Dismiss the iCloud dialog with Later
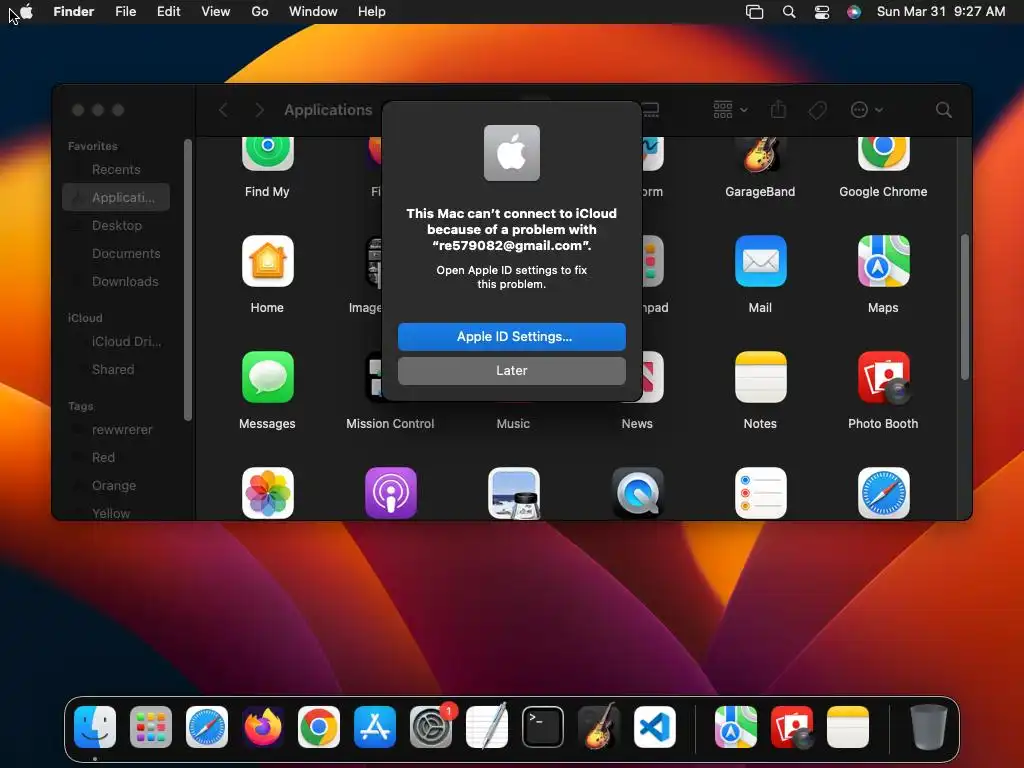The image size is (1024, 768). tap(511, 370)
